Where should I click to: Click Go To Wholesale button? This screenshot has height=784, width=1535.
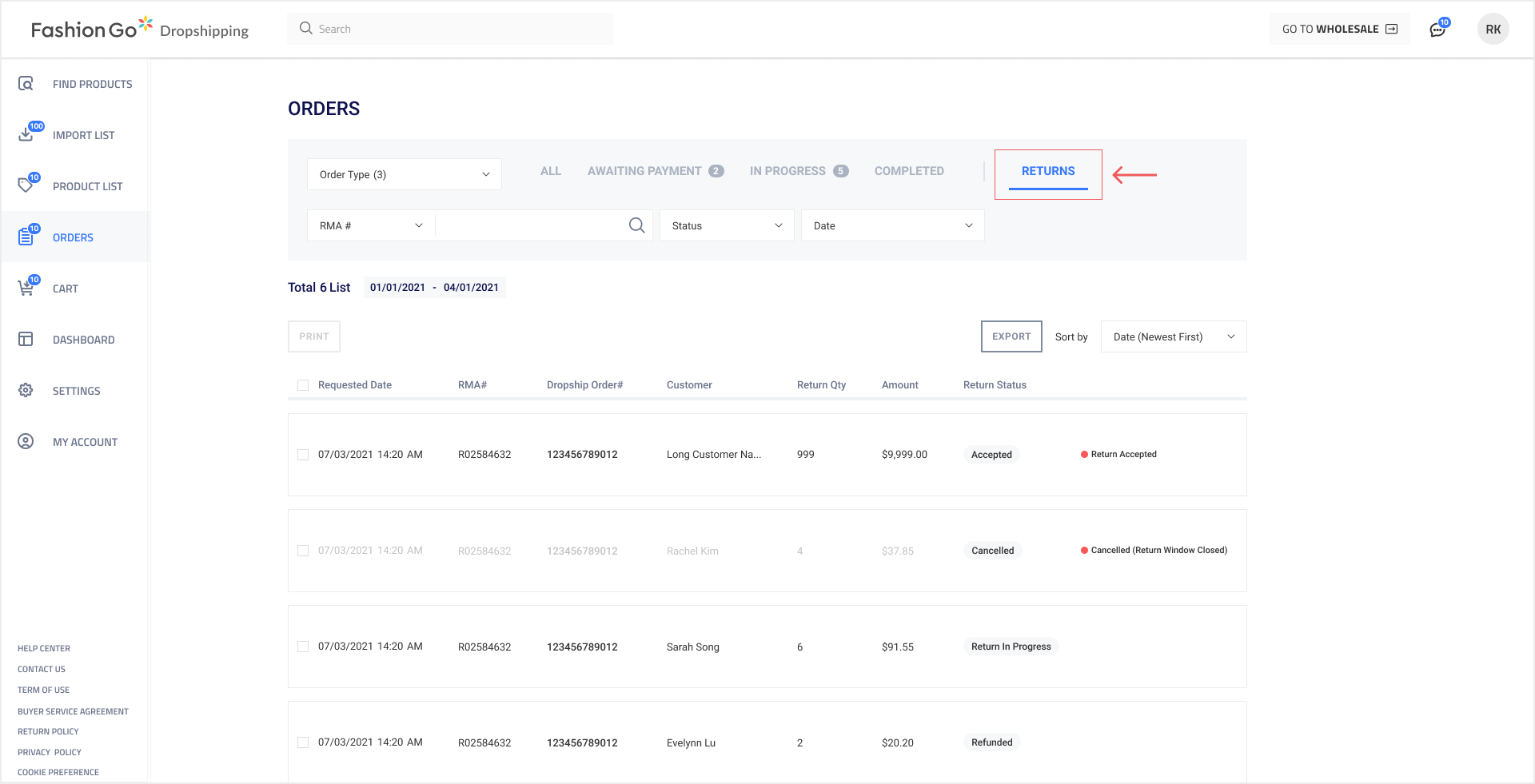tap(1339, 30)
